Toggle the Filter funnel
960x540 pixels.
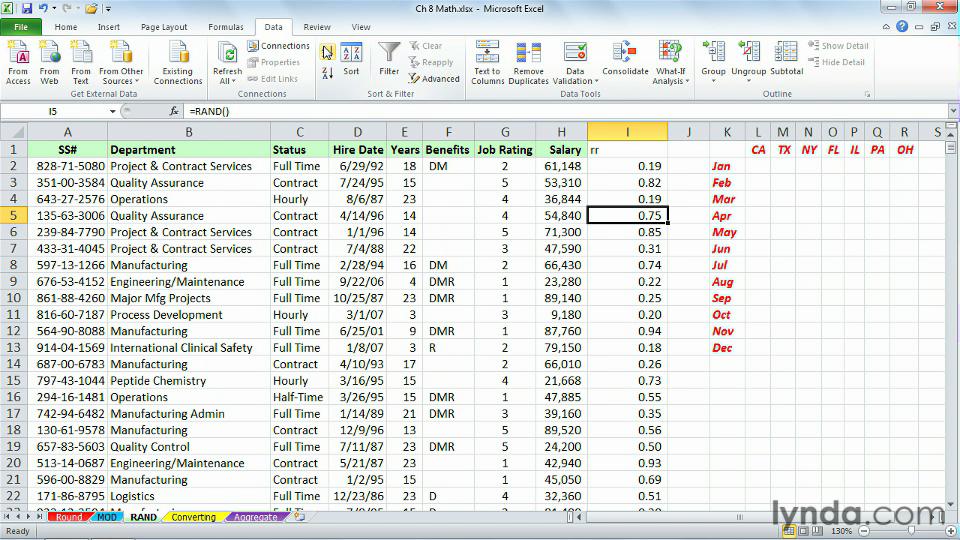coord(389,60)
